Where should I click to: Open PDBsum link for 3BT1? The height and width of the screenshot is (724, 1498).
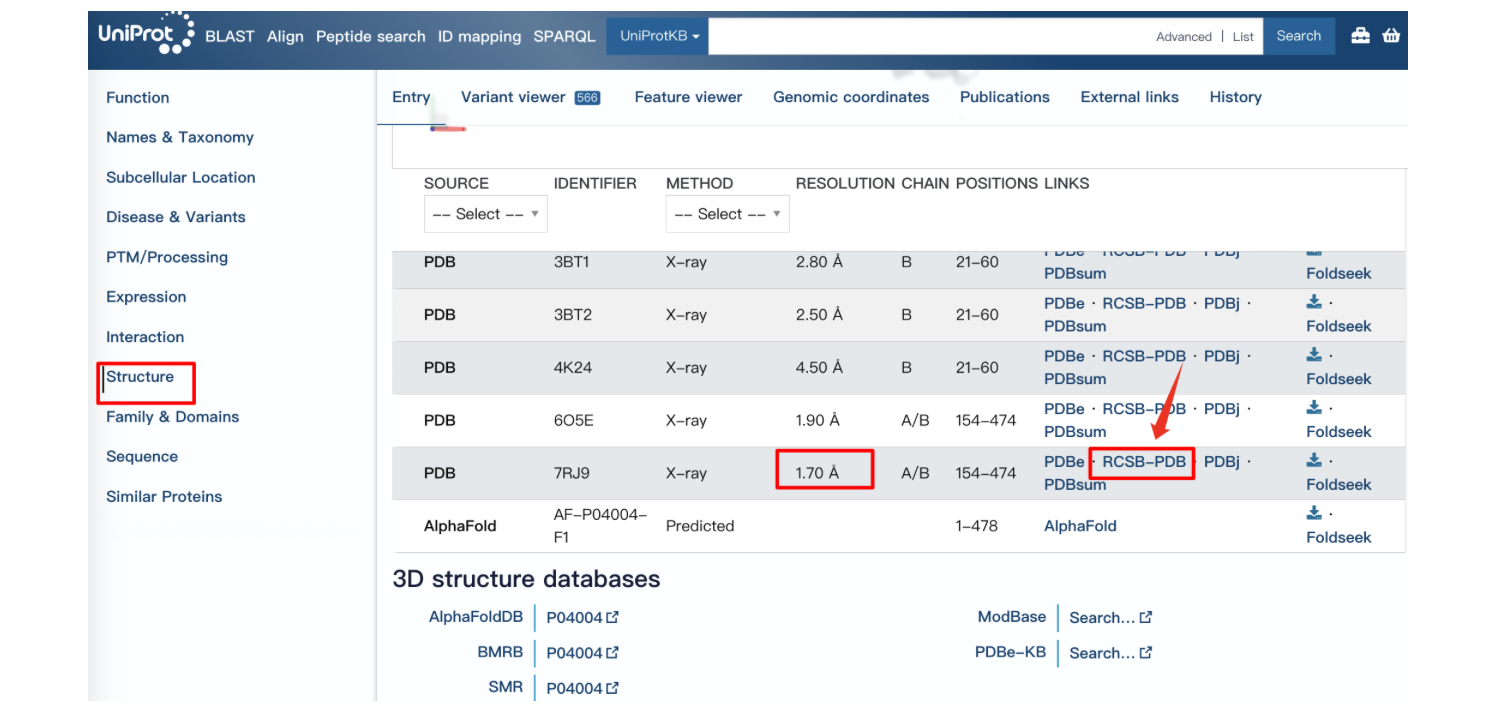[1075, 273]
